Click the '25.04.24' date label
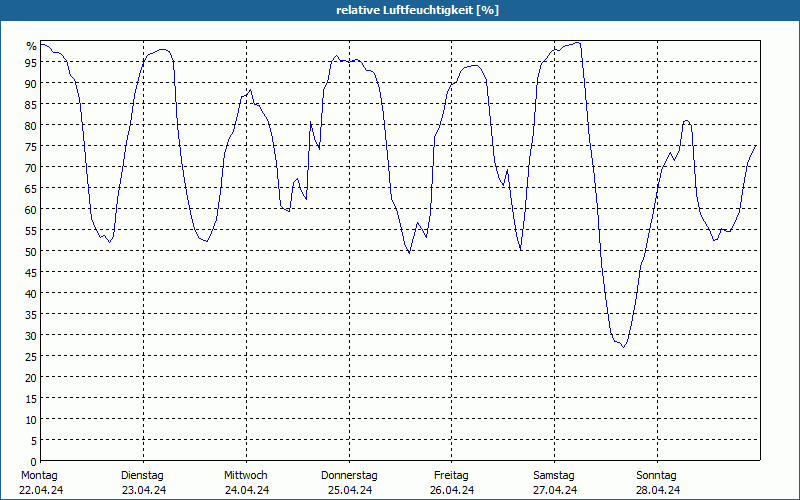 tap(349, 490)
